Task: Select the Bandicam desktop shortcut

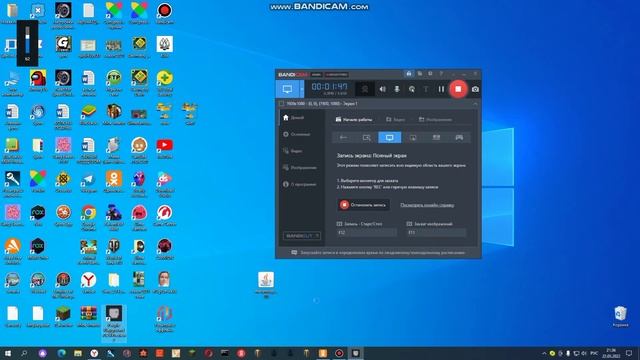Action: [164, 13]
